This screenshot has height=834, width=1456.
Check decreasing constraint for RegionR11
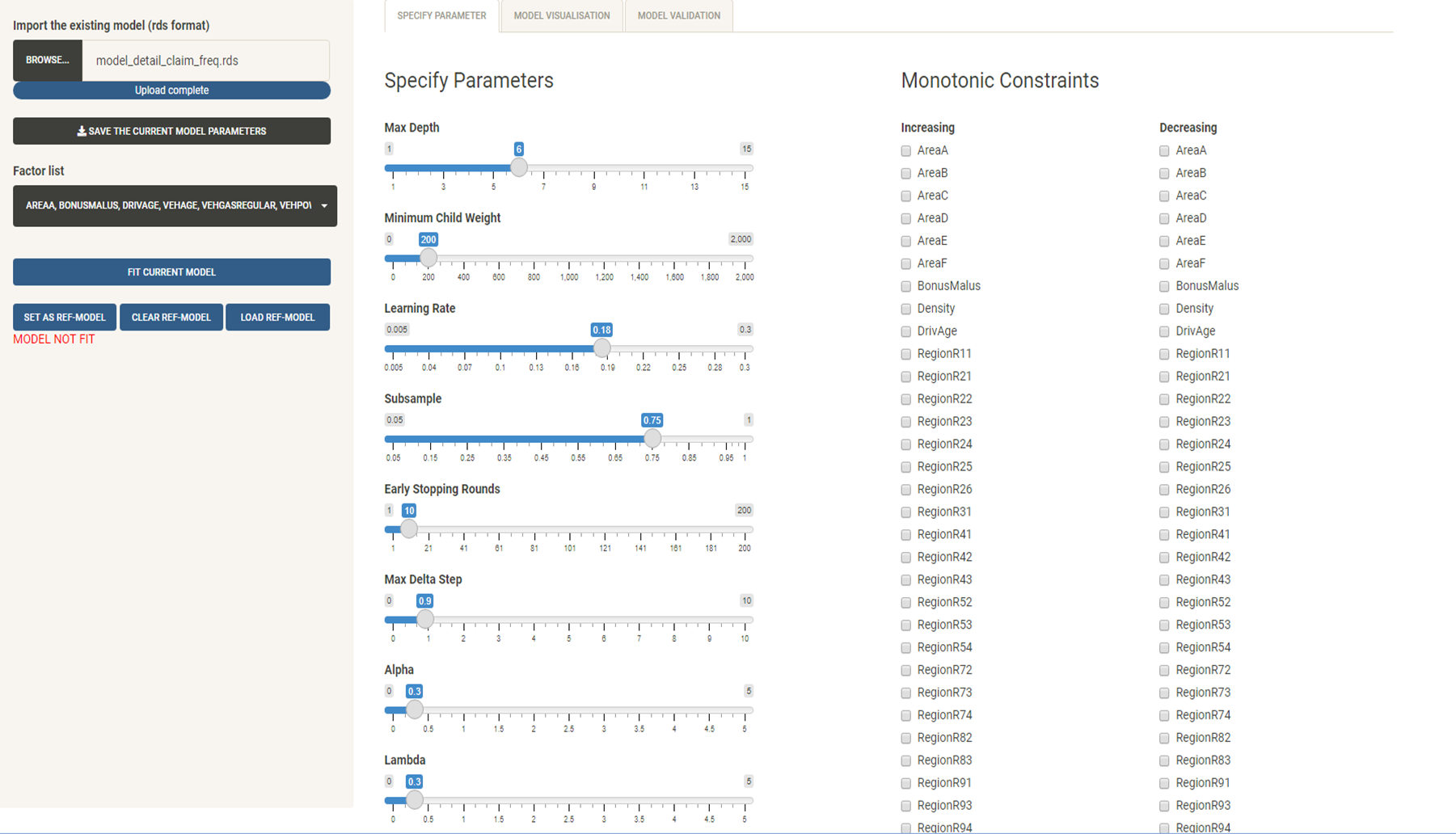coord(1164,354)
